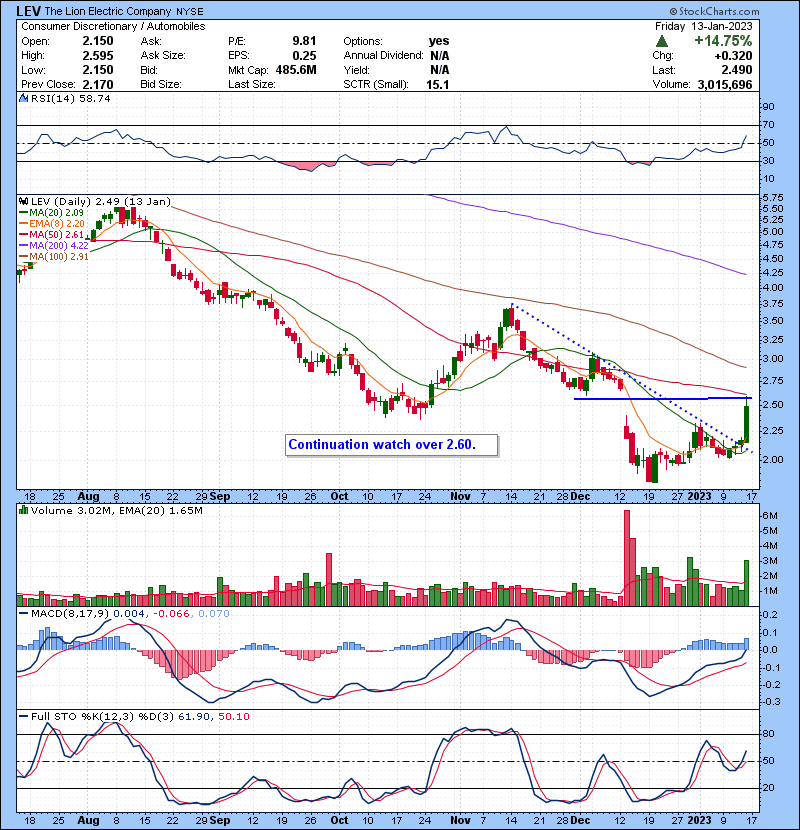Image resolution: width=800 pixels, height=830 pixels.
Task: Click the Mkt Cap value 485.6M
Action: pos(296,70)
